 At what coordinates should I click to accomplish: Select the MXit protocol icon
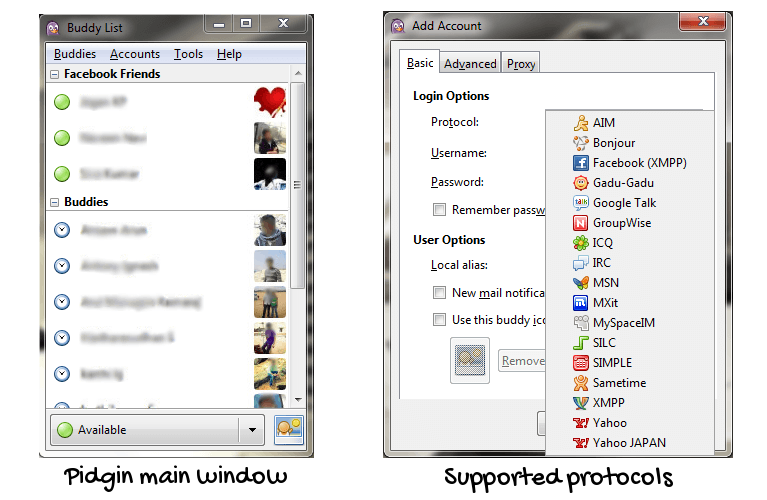[581, 303]
